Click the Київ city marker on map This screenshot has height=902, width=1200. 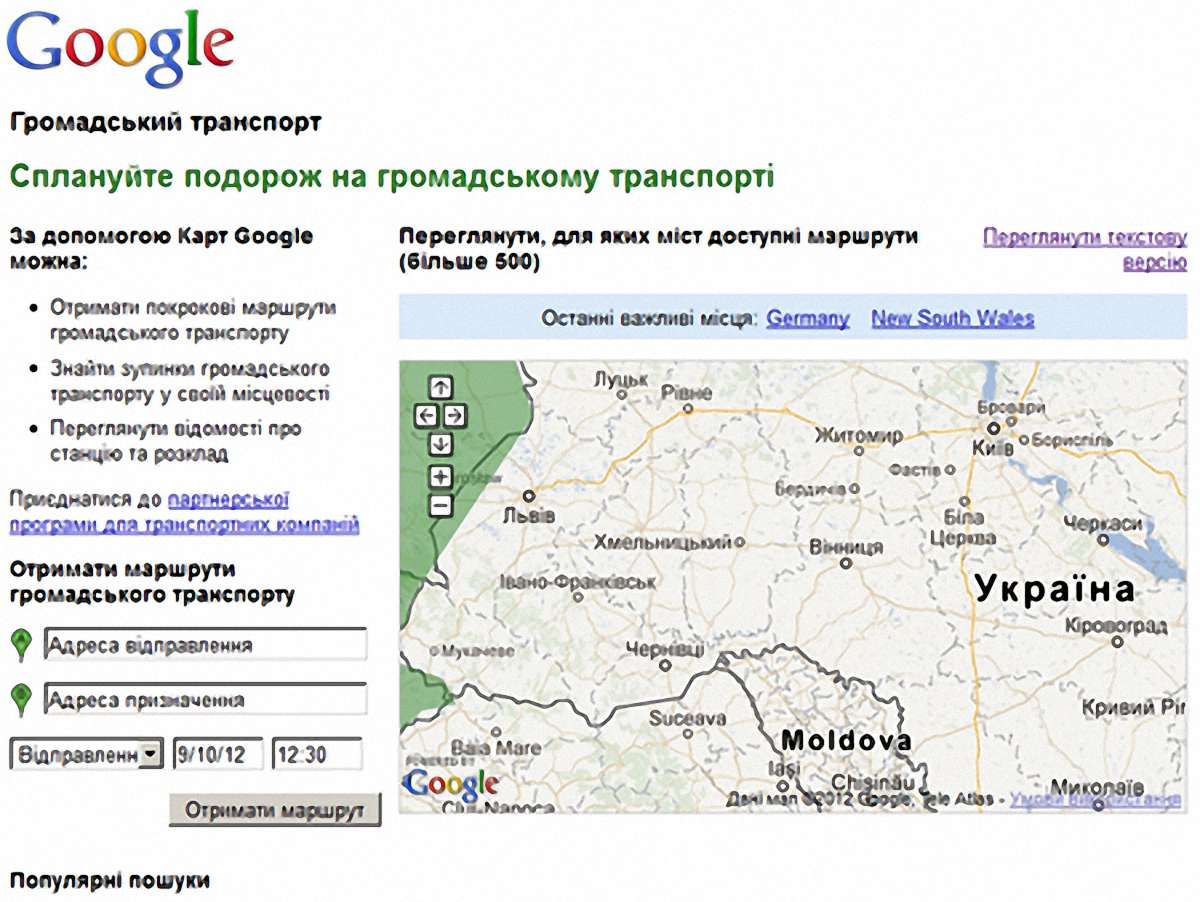point(994,428)
